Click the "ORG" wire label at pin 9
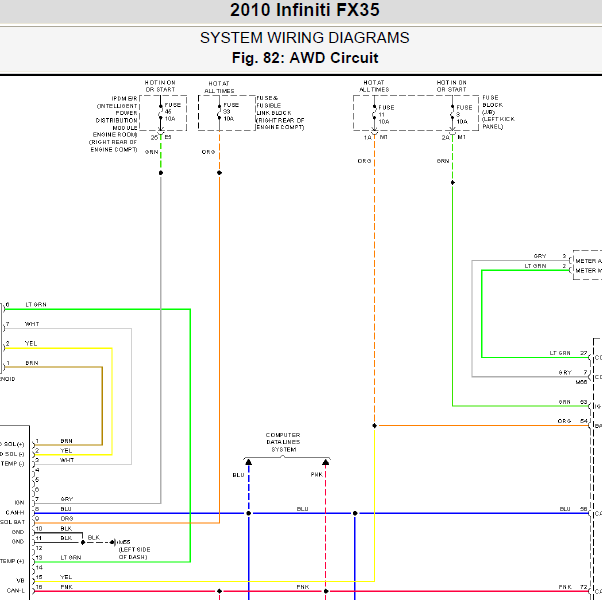Image resolution: width=602 pixels, height=600 pixels. 67,519
